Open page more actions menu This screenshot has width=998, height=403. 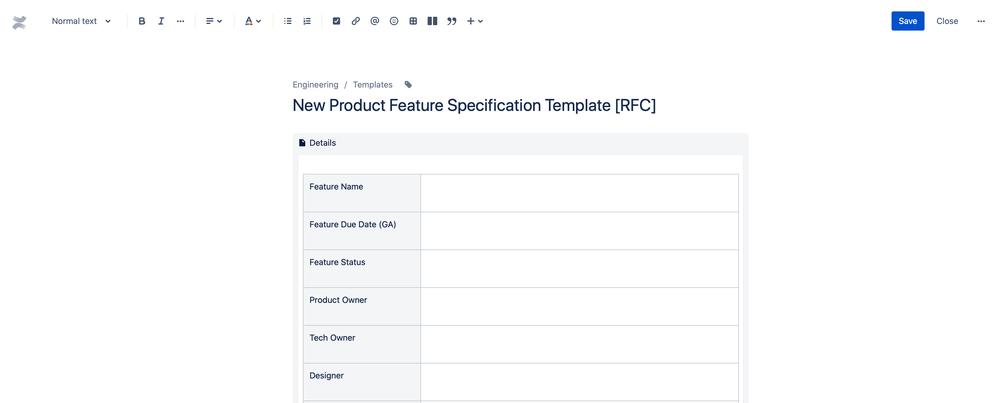[x=981, y=21]
